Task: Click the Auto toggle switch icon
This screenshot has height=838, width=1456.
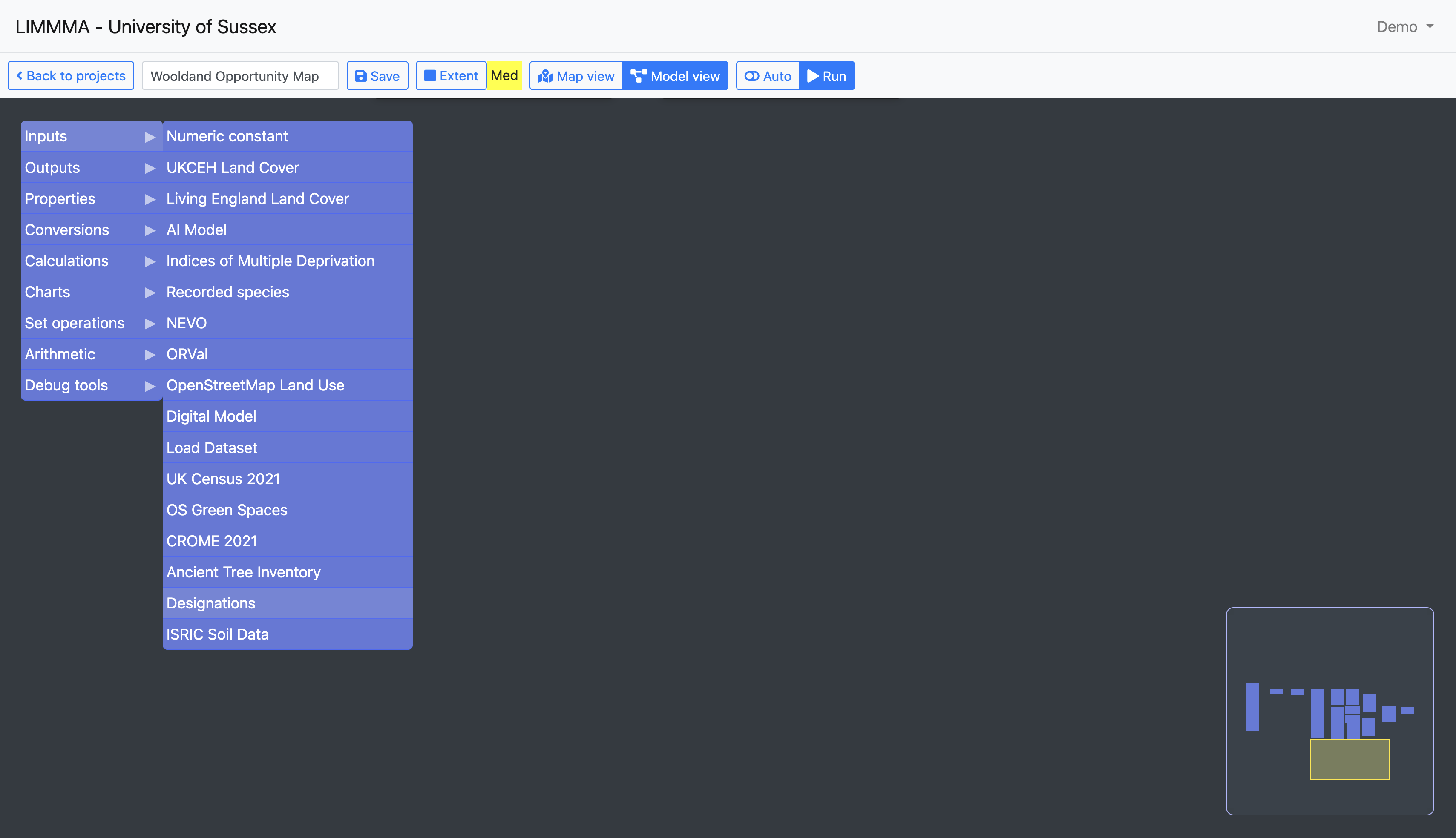Action: click(752, 76)
